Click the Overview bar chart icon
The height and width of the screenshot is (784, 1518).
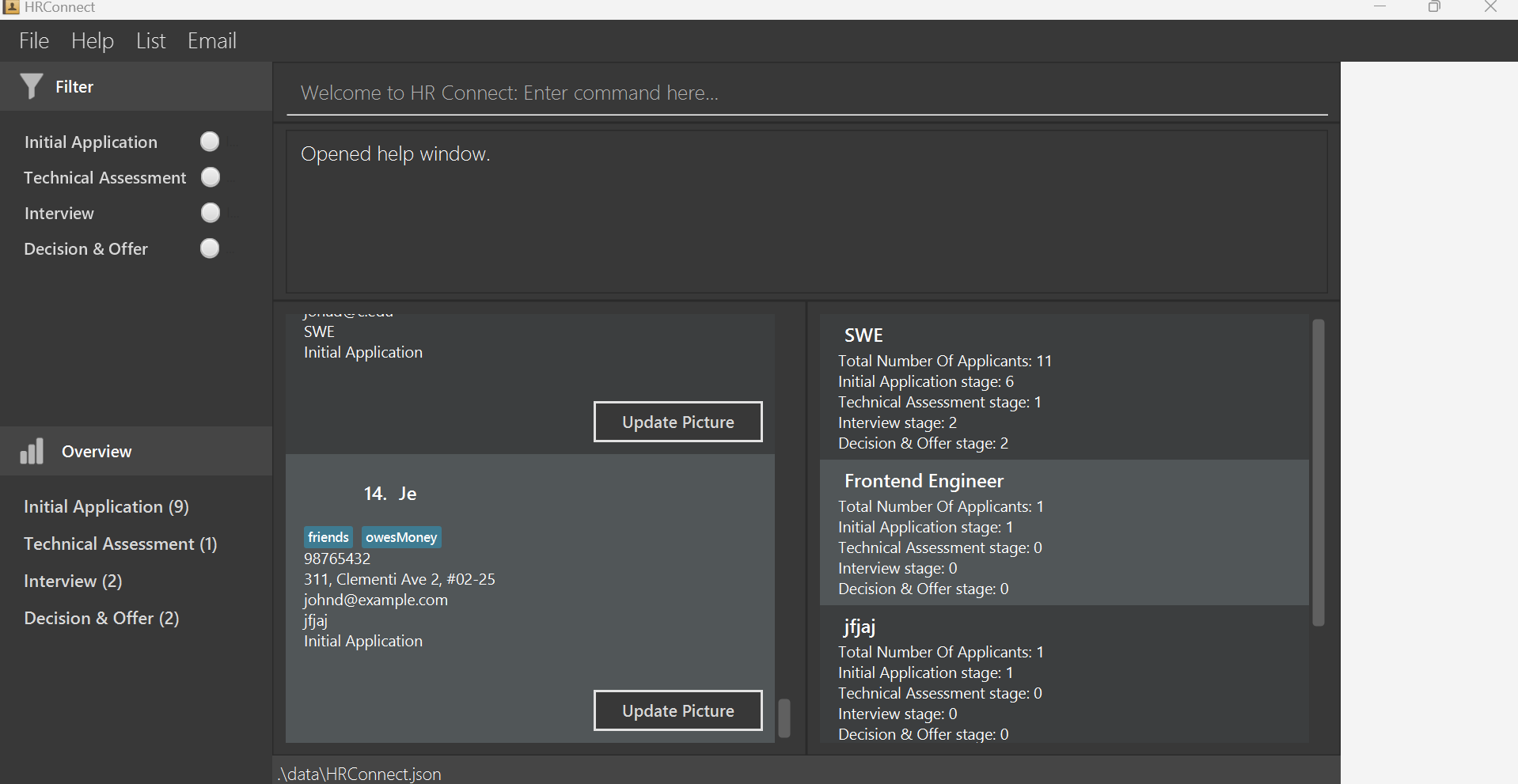[32, 451]
